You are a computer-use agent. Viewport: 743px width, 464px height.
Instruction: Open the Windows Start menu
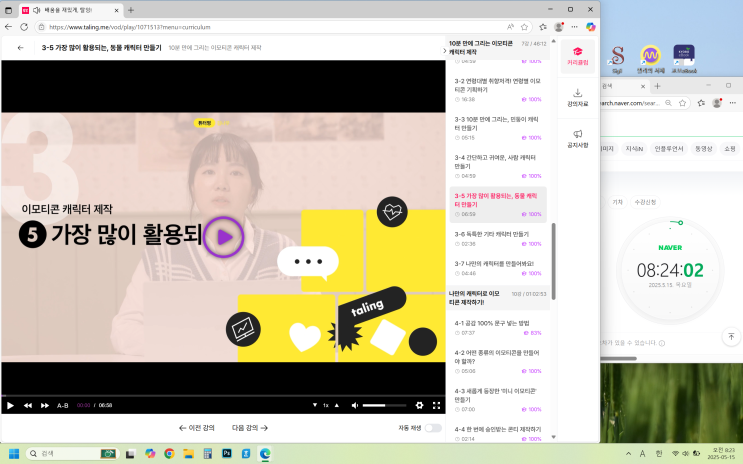coord(14,454)
